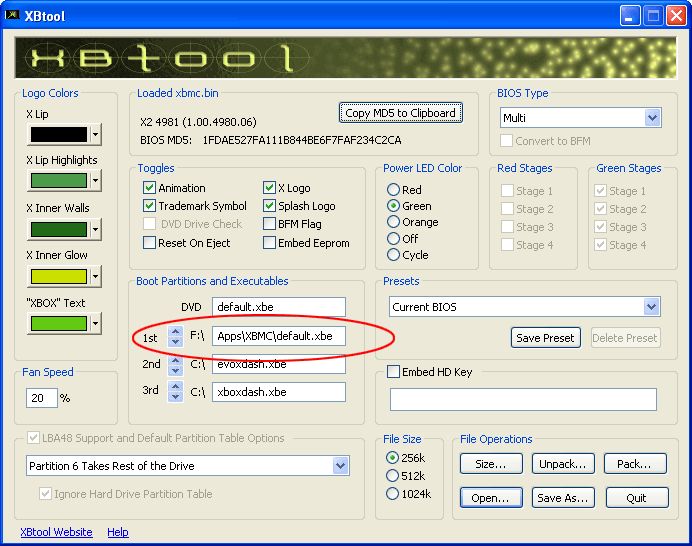Click the xboxdash.xbe input field
692x546 pixels.
coord(279,392)
